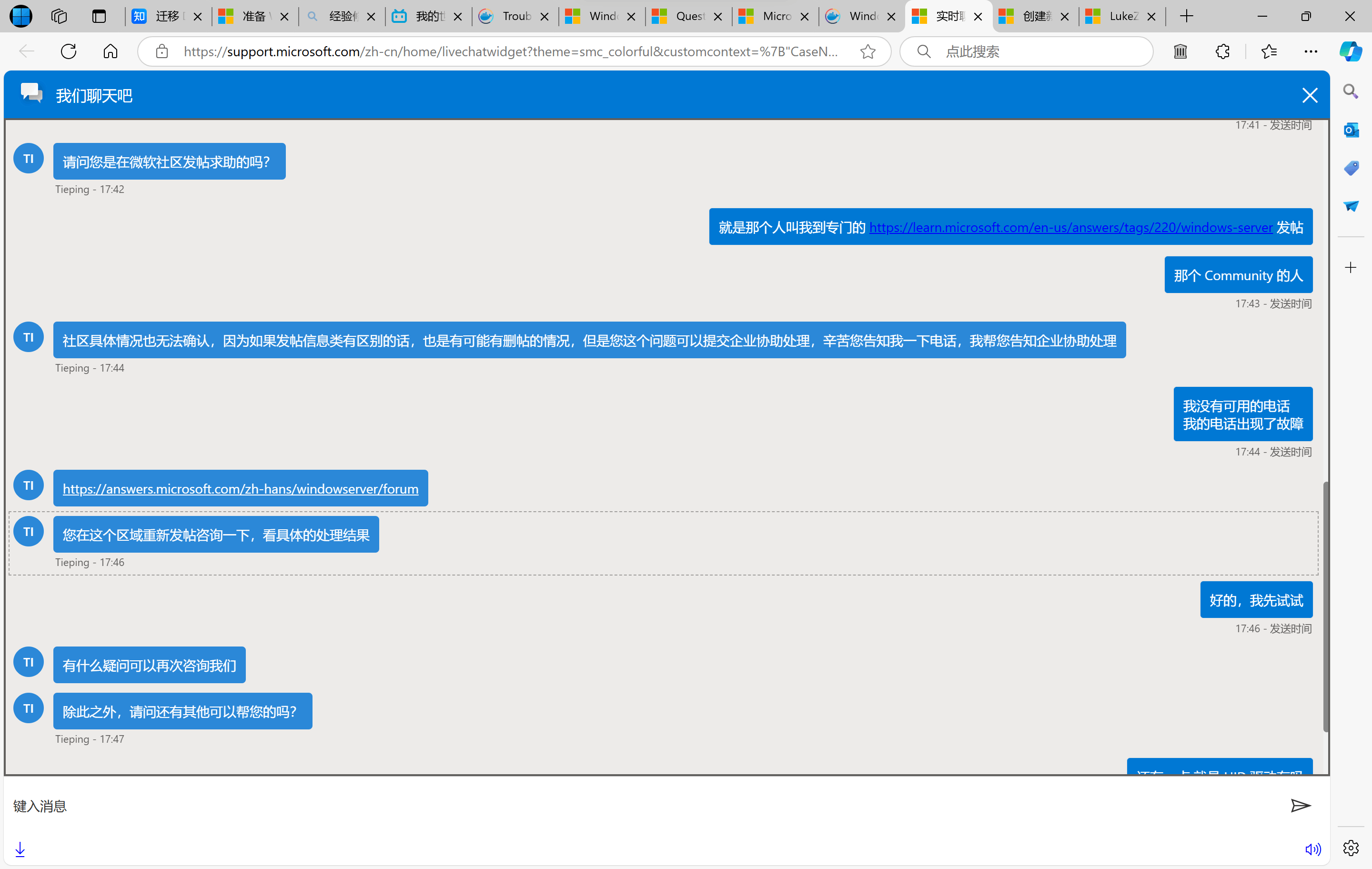View site information lock icon
1372x869 pixels.
pyautogui.click(x=162, y=51)
